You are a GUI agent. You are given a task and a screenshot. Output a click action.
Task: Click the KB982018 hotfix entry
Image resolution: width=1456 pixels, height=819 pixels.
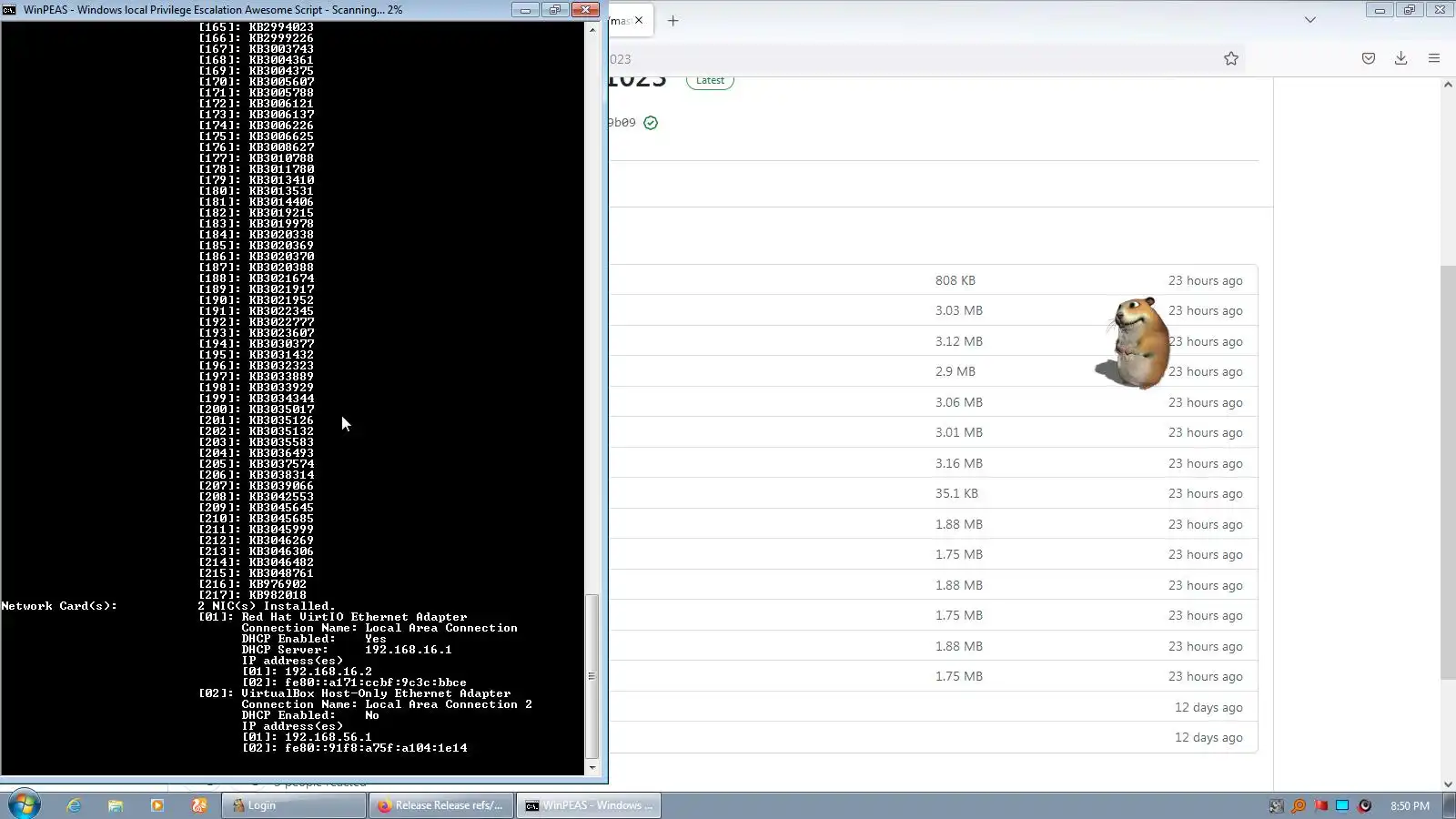pos(253,595)
